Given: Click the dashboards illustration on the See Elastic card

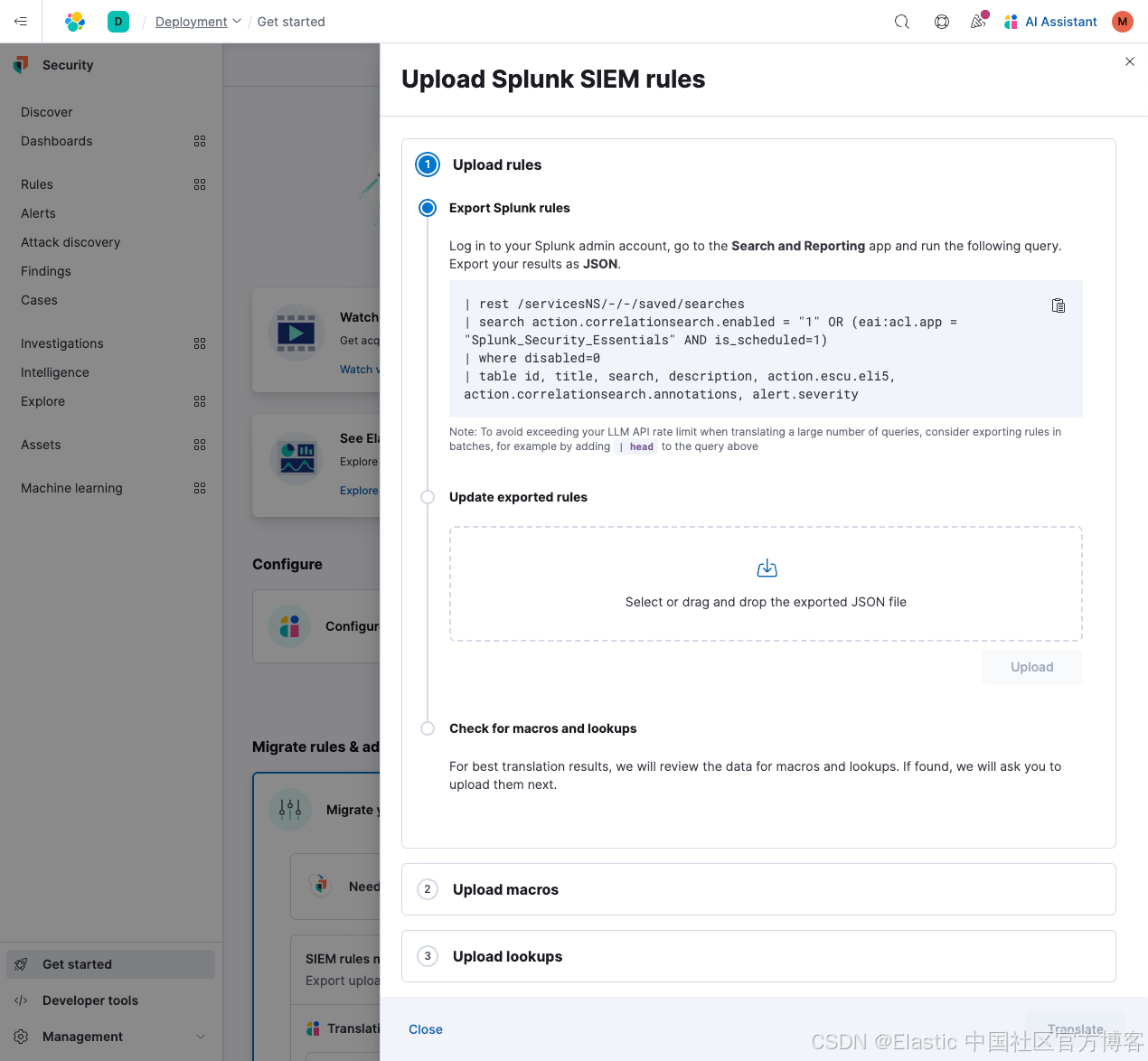Looking at the screenshot, I should [296, 458].
